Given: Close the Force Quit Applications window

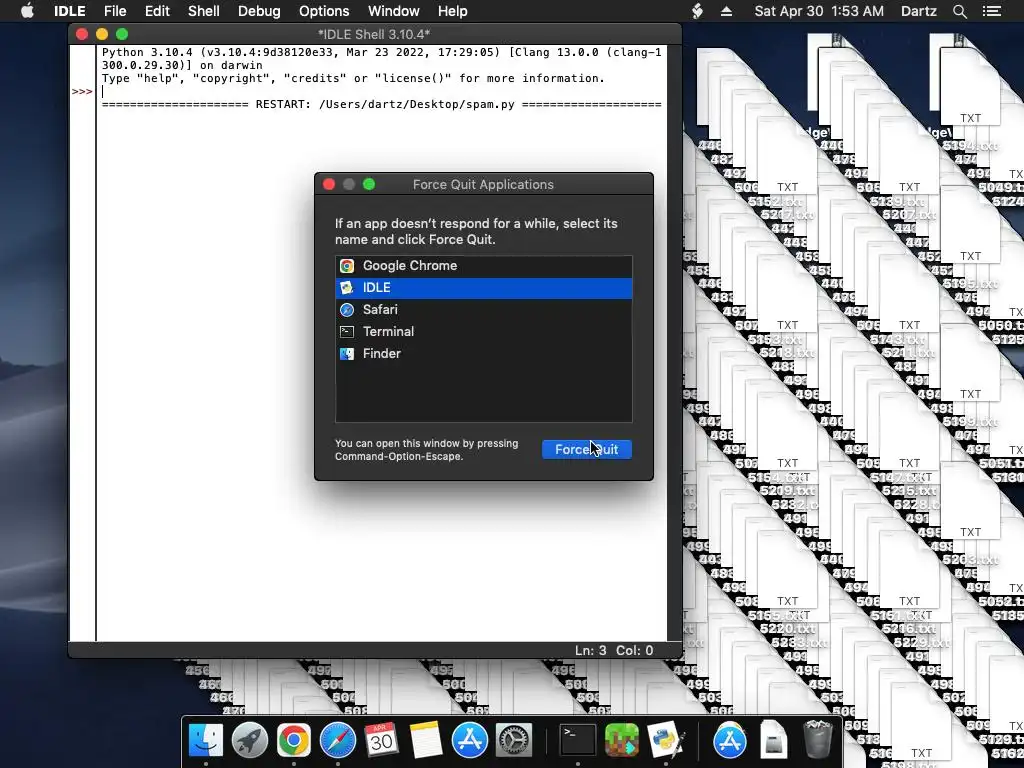Looking at the screenshot, I should coord(329,185).
